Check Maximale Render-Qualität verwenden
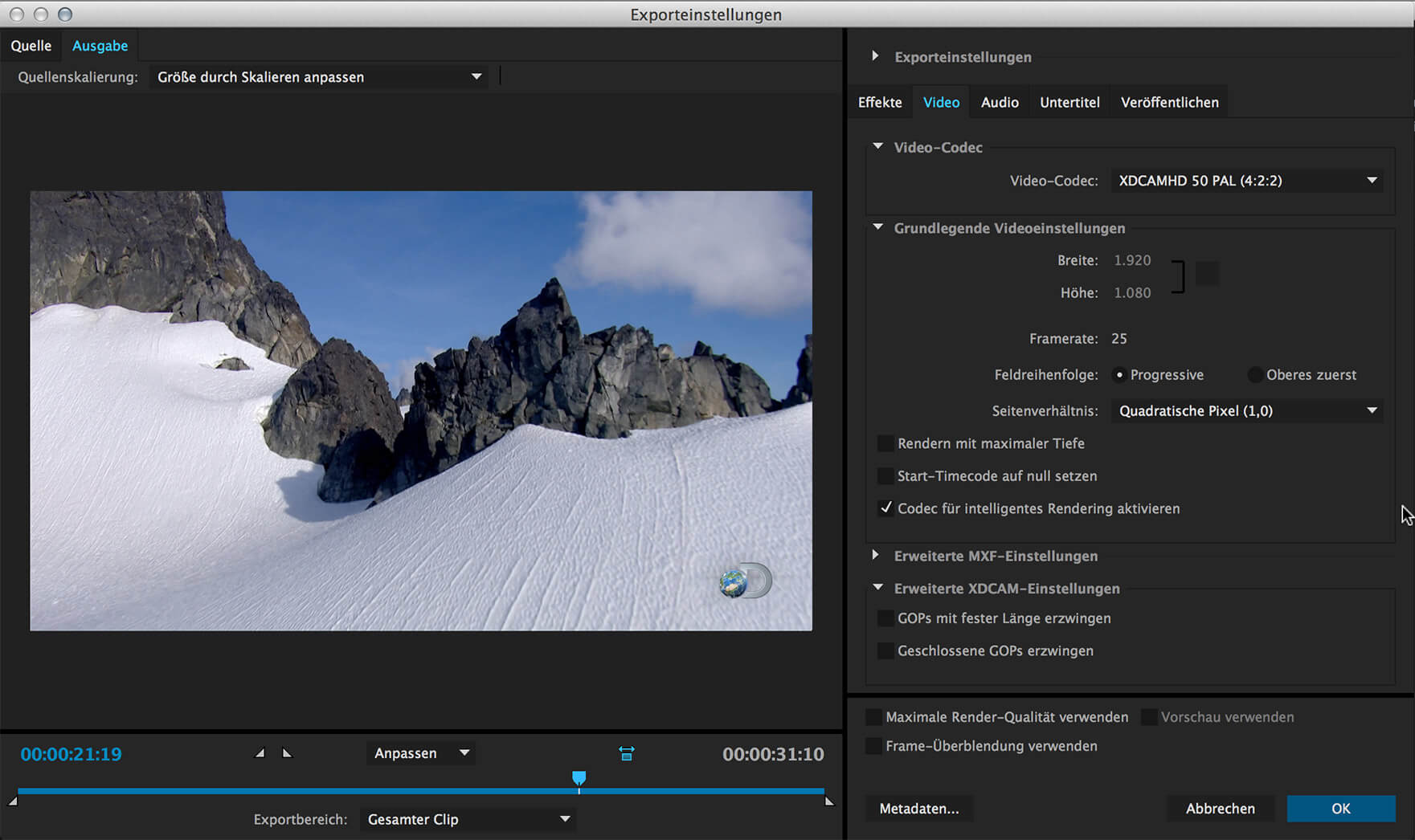The image size is (1415, 840). pyautogui.click(x=873, y=717)
